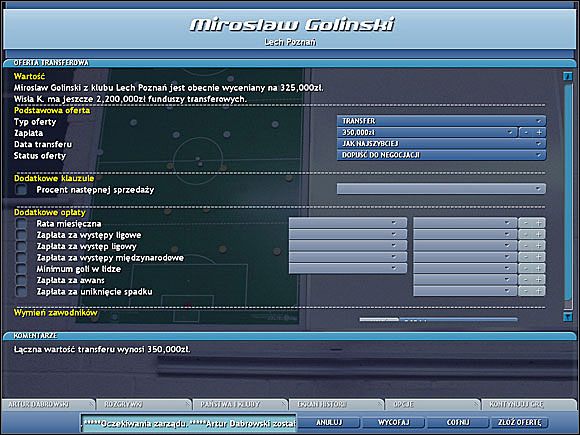Screen dimensions: 580x435
Task: Tick the Zapłata za występ ligowy checkbox
Action: [21, 246]
